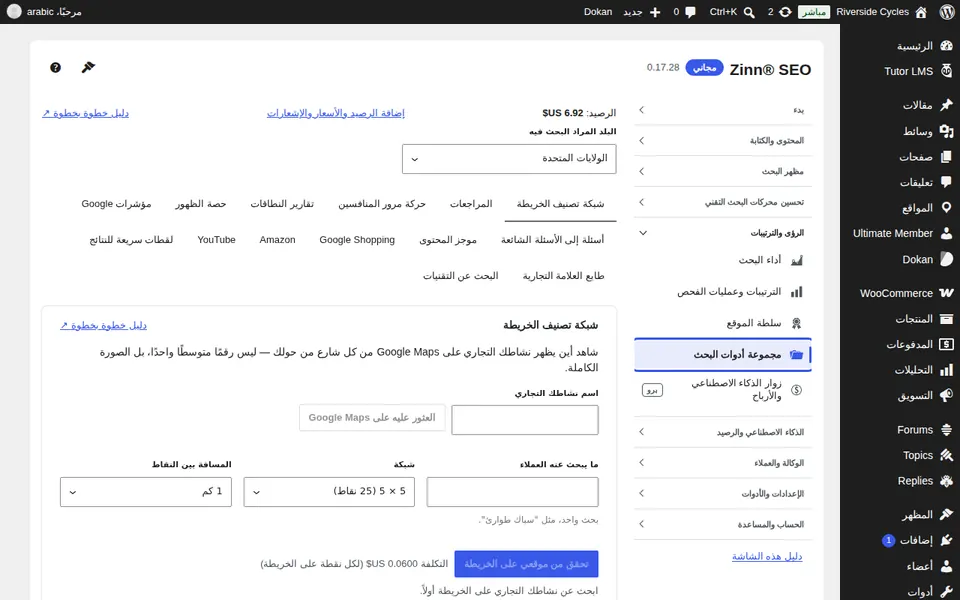Viewport: 960px width, 600px height.
Task: Switch to YouTube tab
Action: [216, 240]
